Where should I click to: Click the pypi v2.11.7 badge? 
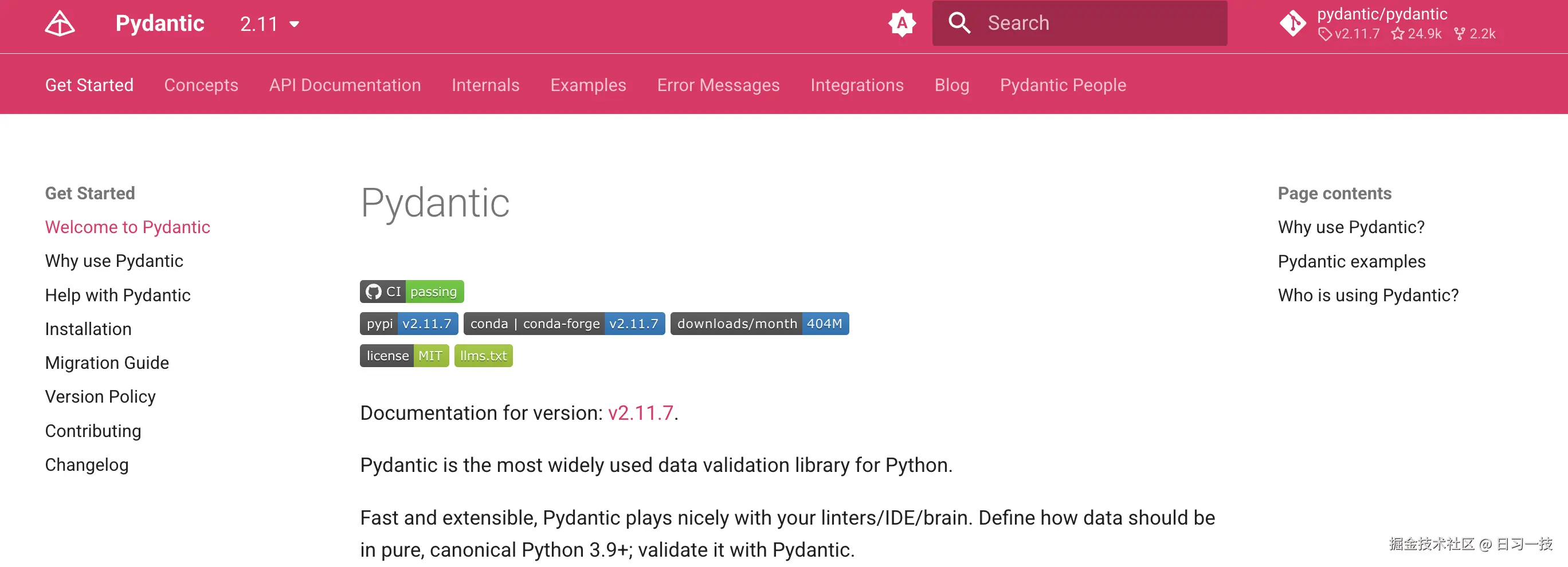point(409,324)
